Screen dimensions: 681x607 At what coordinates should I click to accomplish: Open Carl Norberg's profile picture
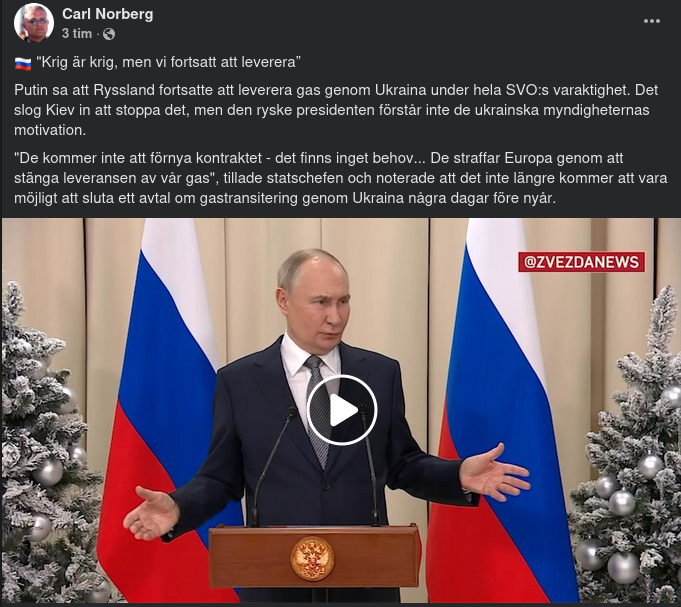(34, 23)
